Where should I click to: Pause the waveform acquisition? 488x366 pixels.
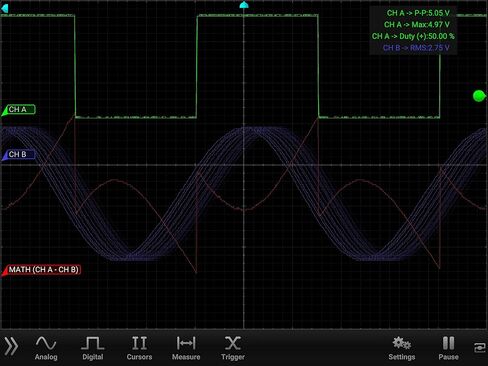pyautogui.click(x=448, y=348)
